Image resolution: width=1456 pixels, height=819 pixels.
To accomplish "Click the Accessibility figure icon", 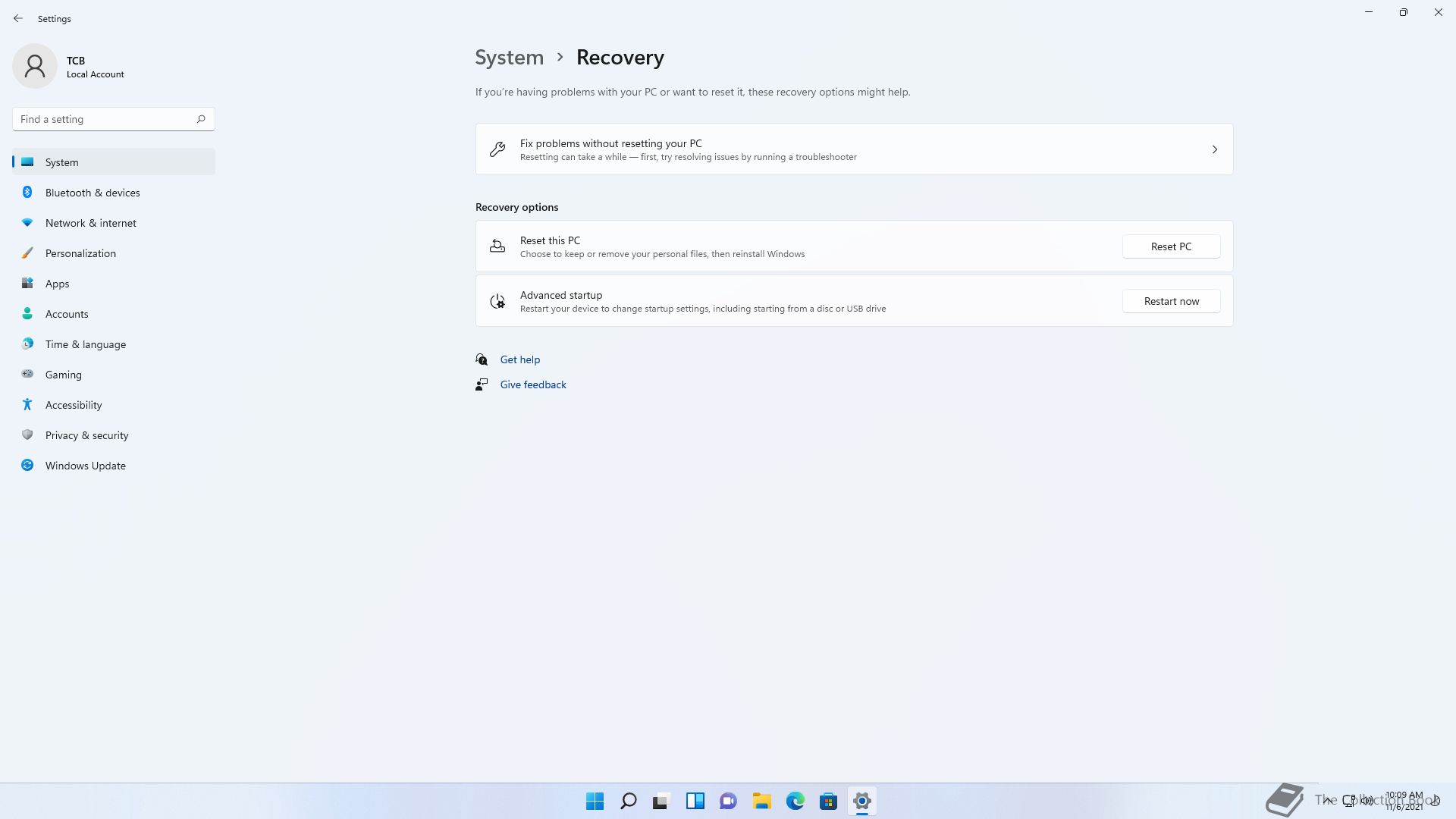I will pyautogui.click(x=27, y=404).
